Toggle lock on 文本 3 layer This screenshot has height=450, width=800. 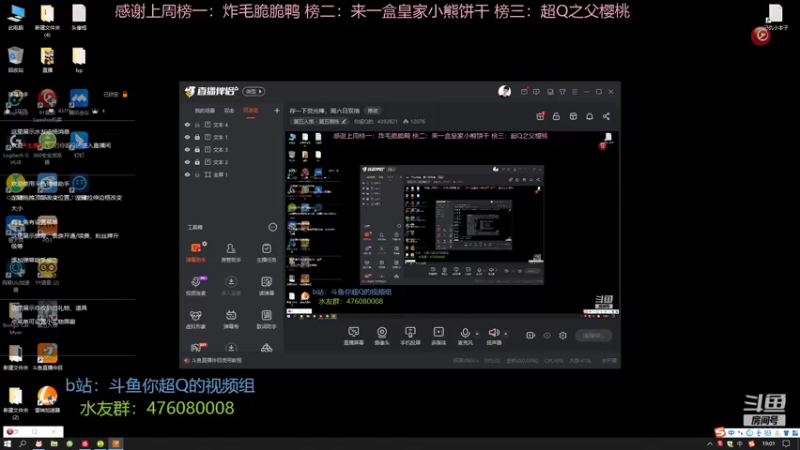coord(197,149)
